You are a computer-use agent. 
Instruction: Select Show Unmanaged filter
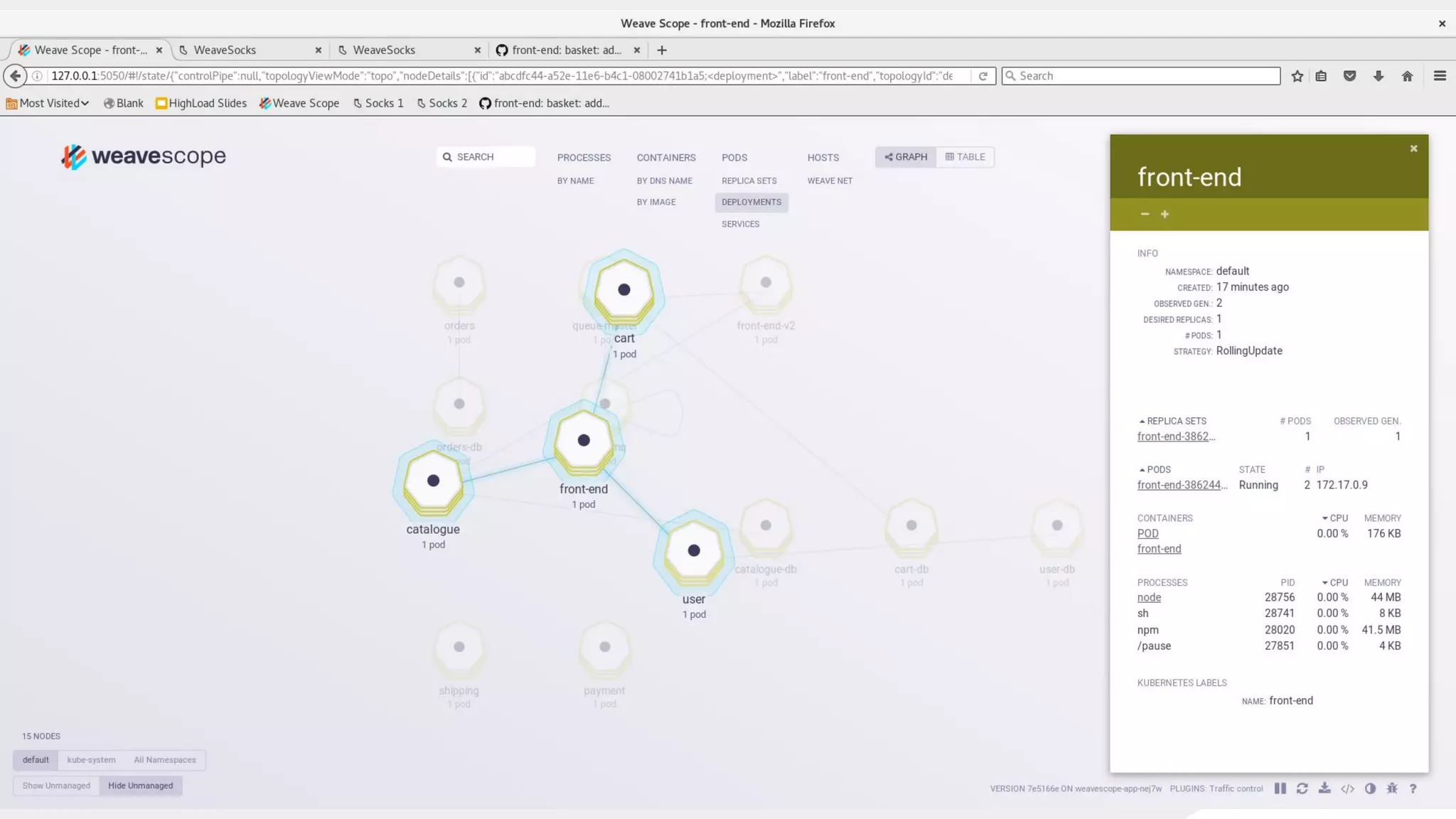pyautogui.click(x=56, y=786)
